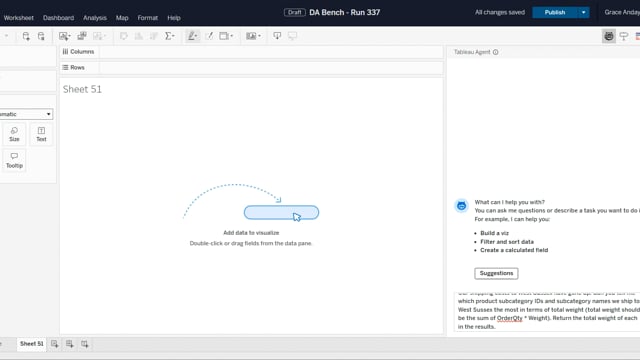Open the Dashboard menu
This screenshot has height=360, width=640.
pos(58,18)
